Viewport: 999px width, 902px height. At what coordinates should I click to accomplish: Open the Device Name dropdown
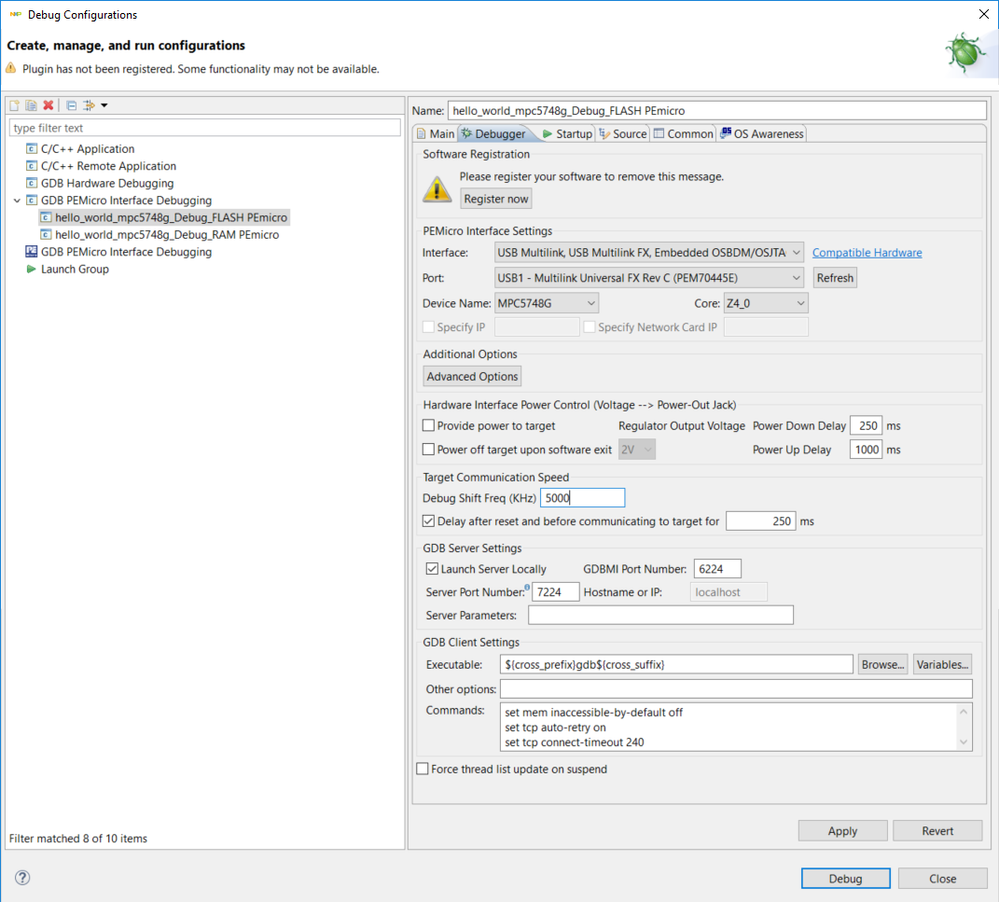(547, 303)
